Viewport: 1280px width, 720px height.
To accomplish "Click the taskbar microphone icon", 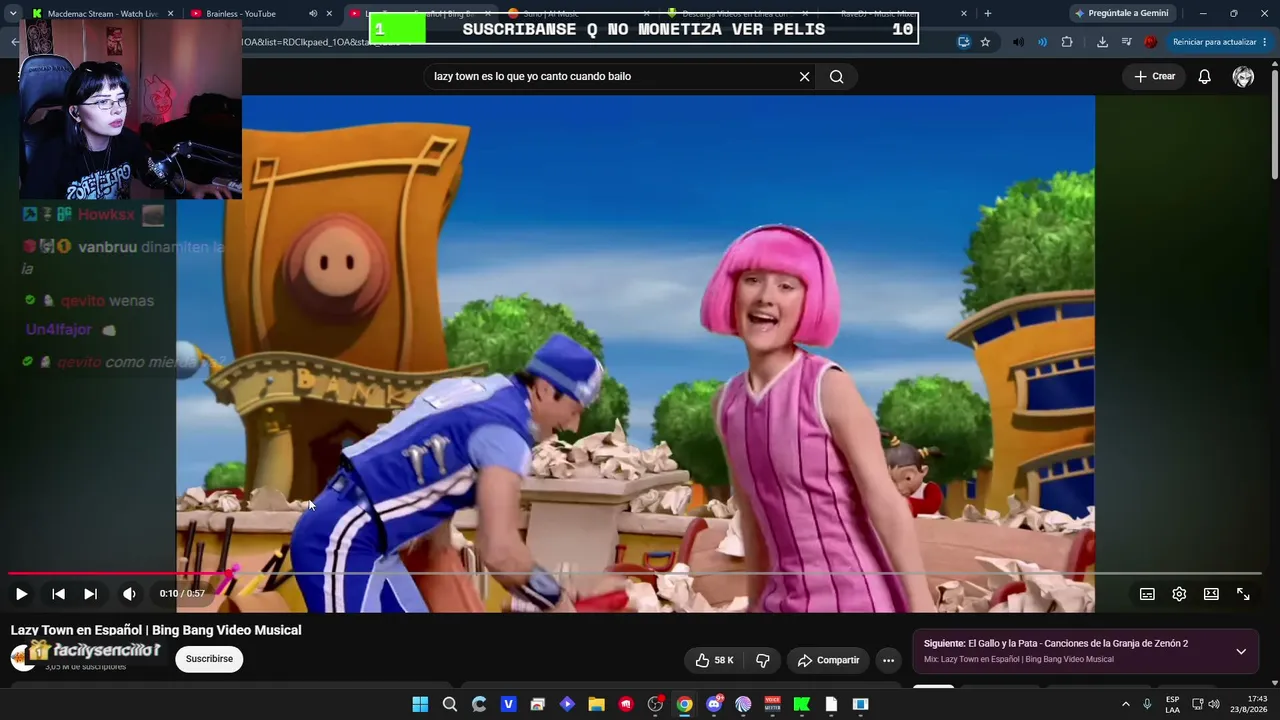I will coord(1147,704).
